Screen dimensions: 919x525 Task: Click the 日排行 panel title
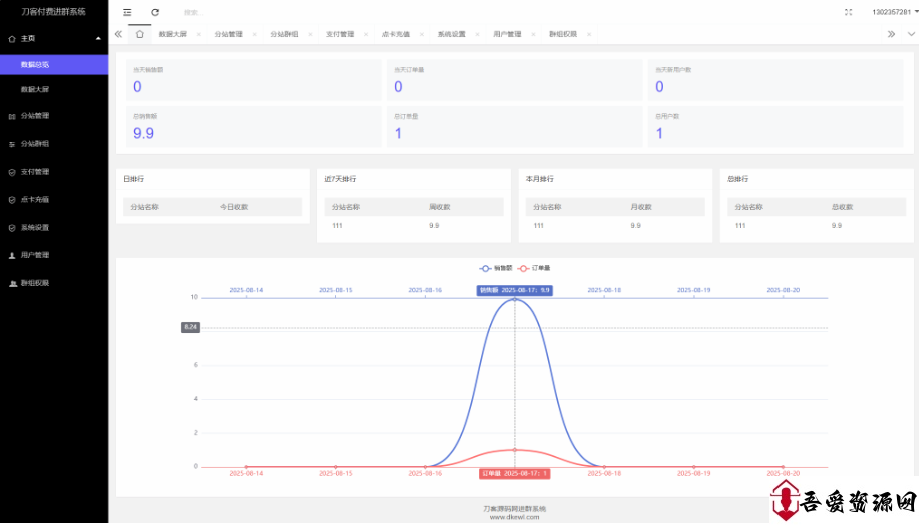point(134,179)
